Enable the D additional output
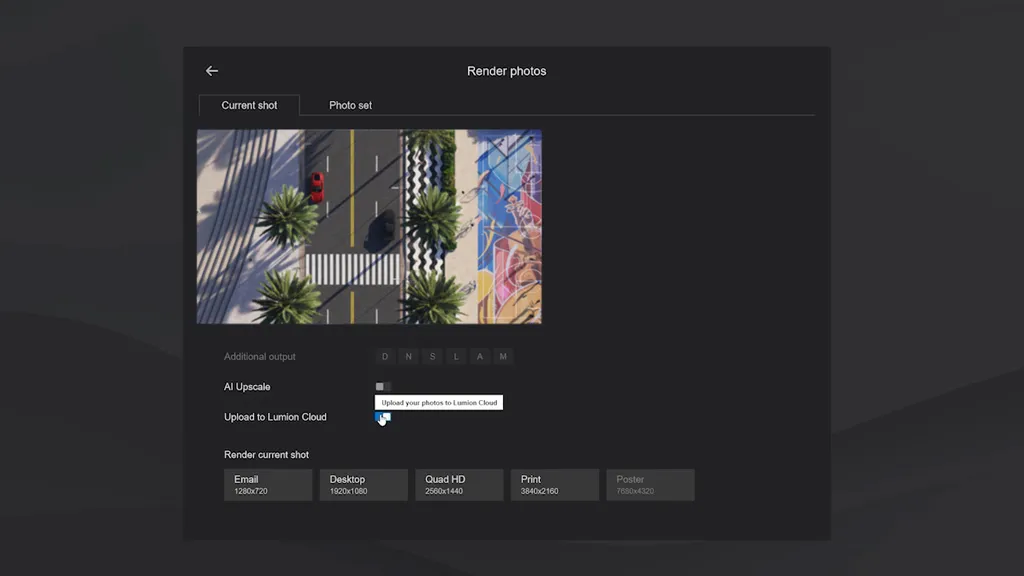The image size is (1024, 576). pos(385,357)
